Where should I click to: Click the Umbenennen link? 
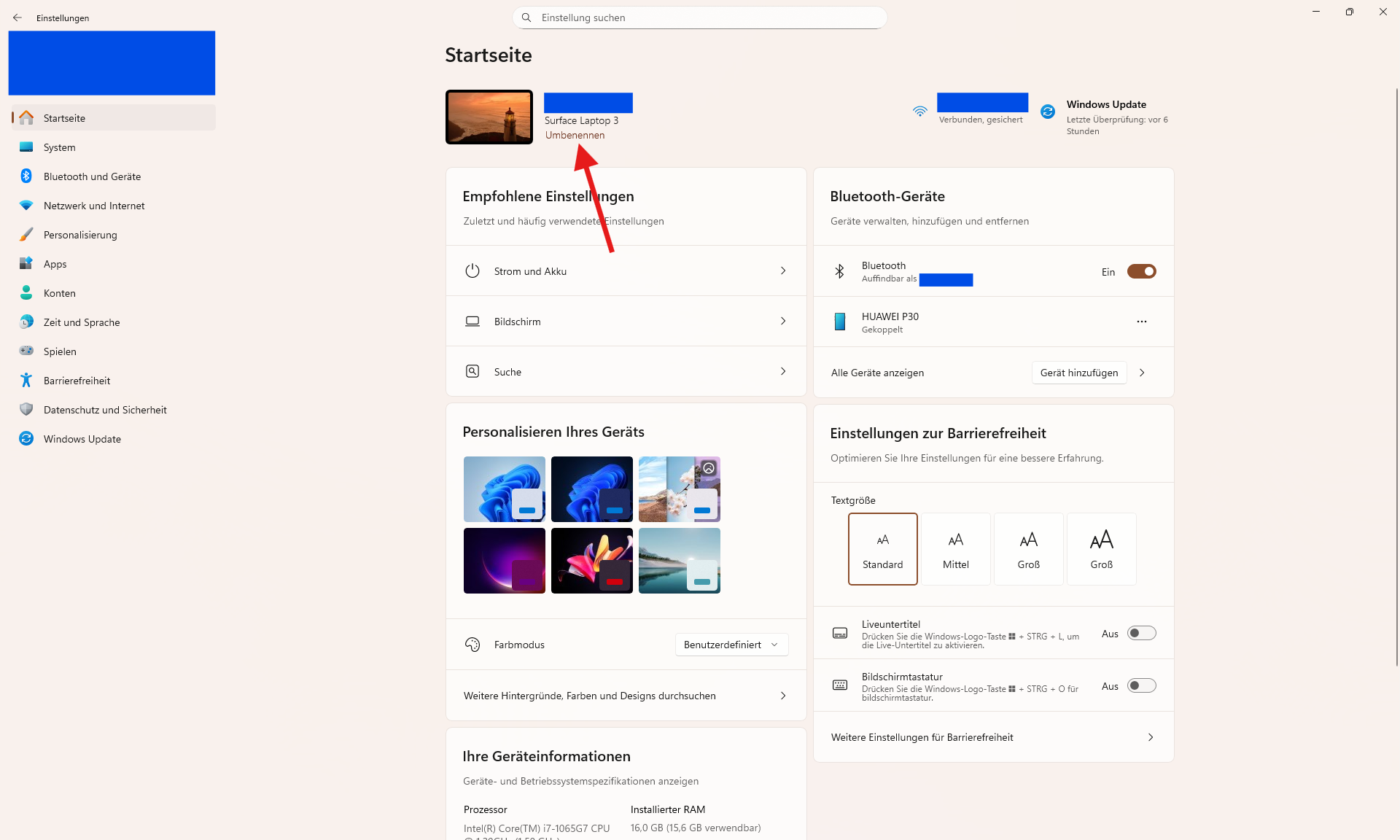click(575, 136)
